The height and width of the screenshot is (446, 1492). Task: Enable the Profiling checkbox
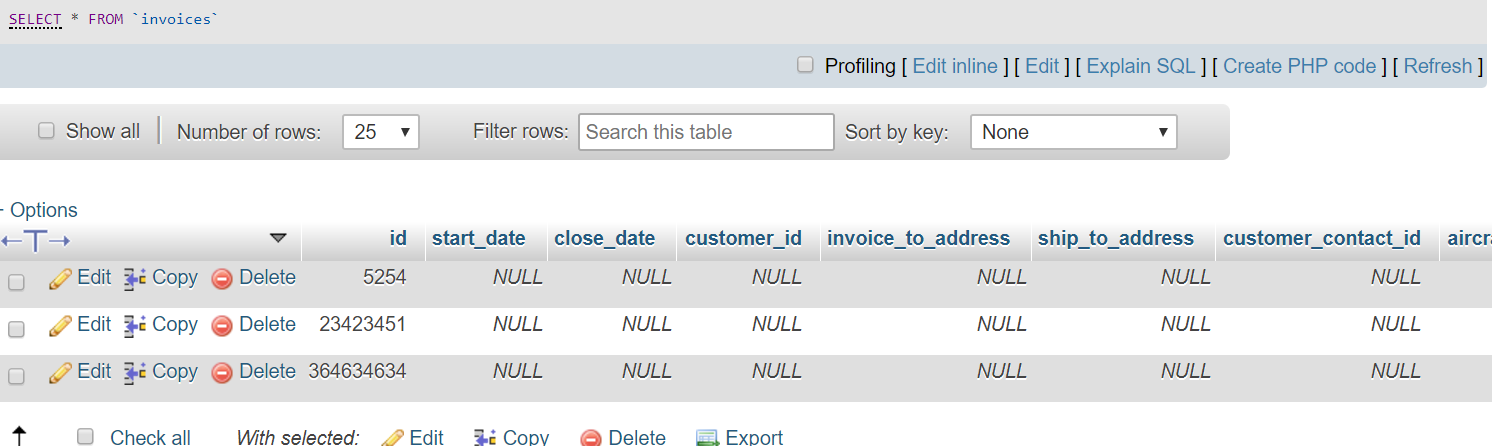[x=805, y=65]
